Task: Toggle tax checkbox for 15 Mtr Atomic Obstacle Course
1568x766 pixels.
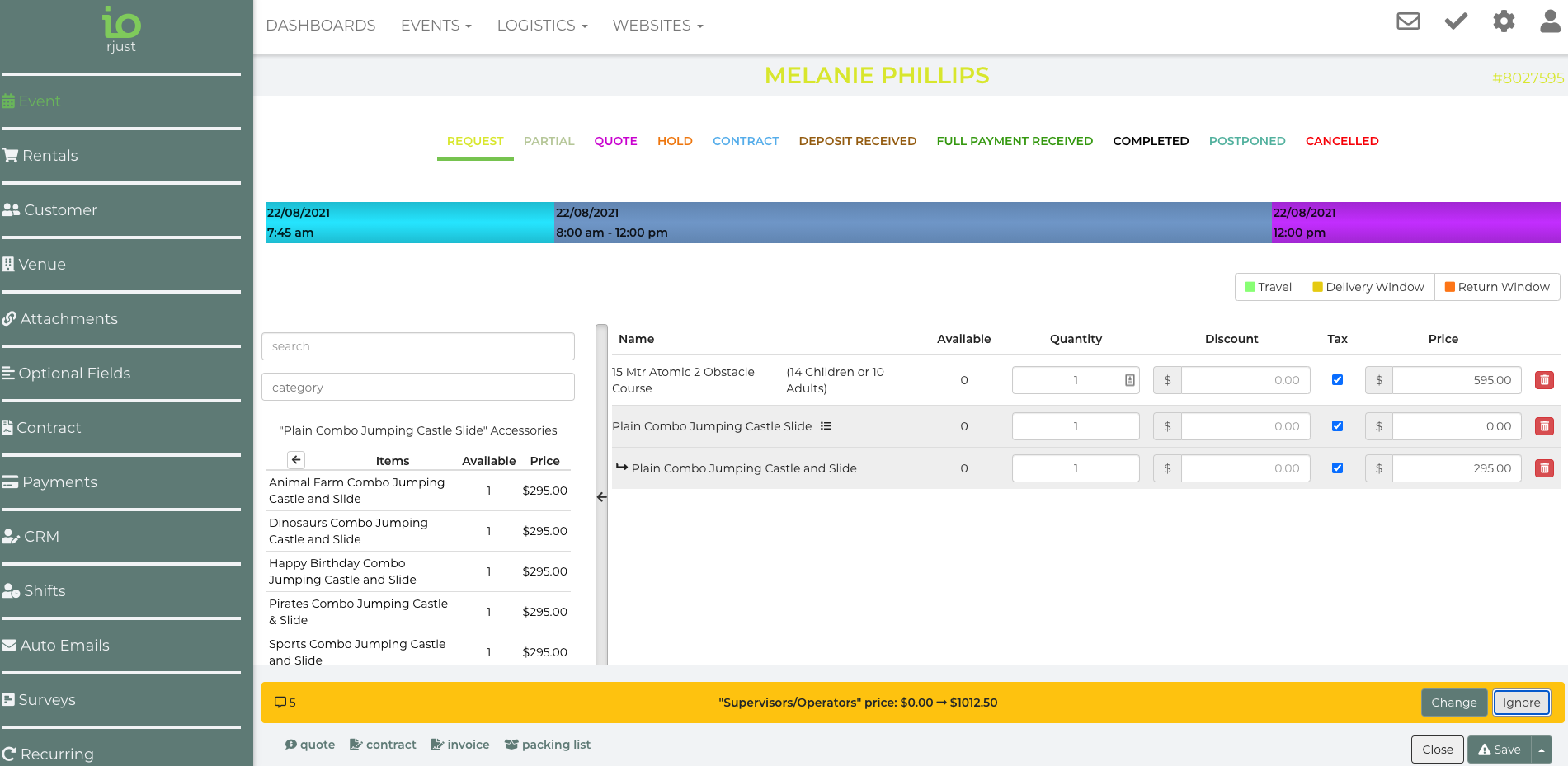Action: coord(1337,380)
